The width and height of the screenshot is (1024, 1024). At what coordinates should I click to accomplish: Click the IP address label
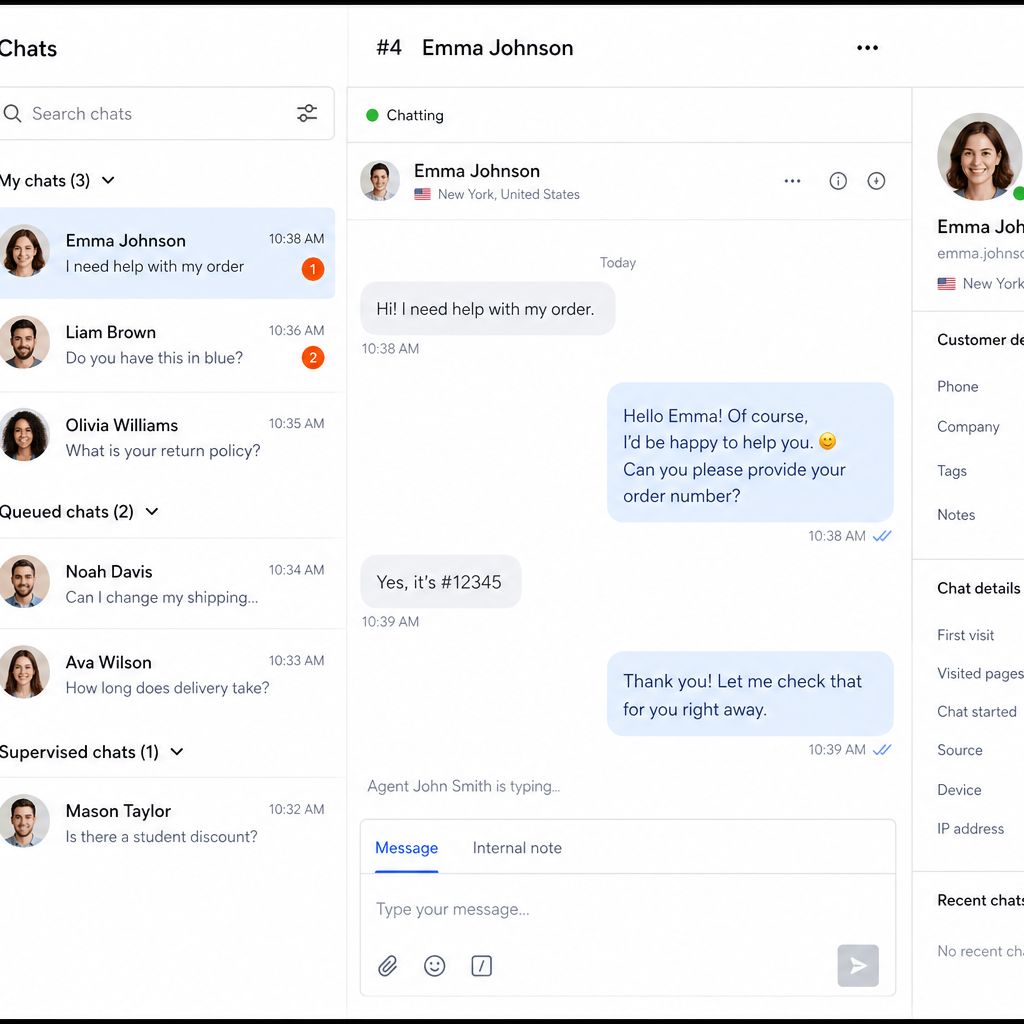point(970,829)
